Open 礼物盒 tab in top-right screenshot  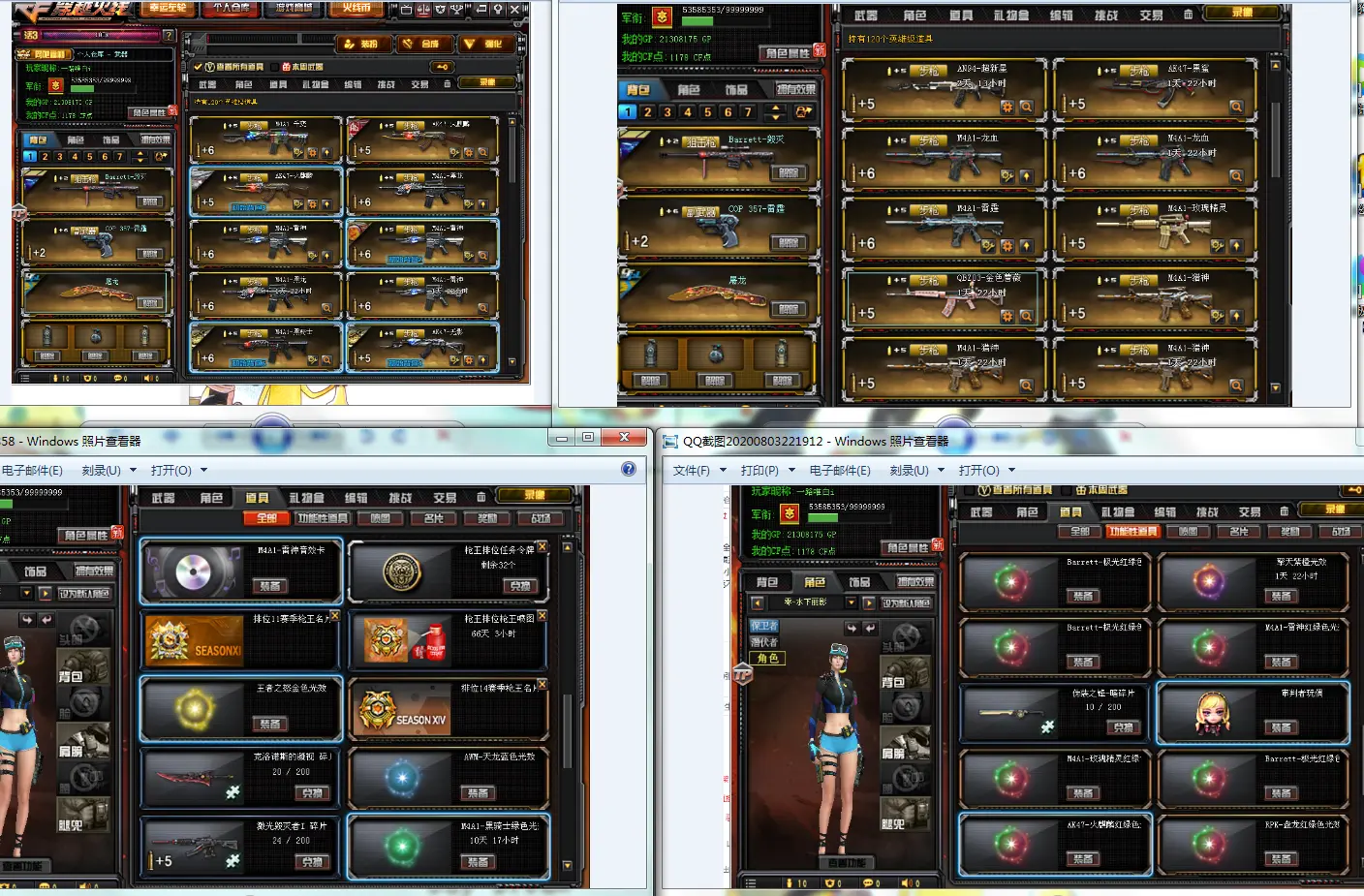pyautogui.click(x=1010, y=15)
